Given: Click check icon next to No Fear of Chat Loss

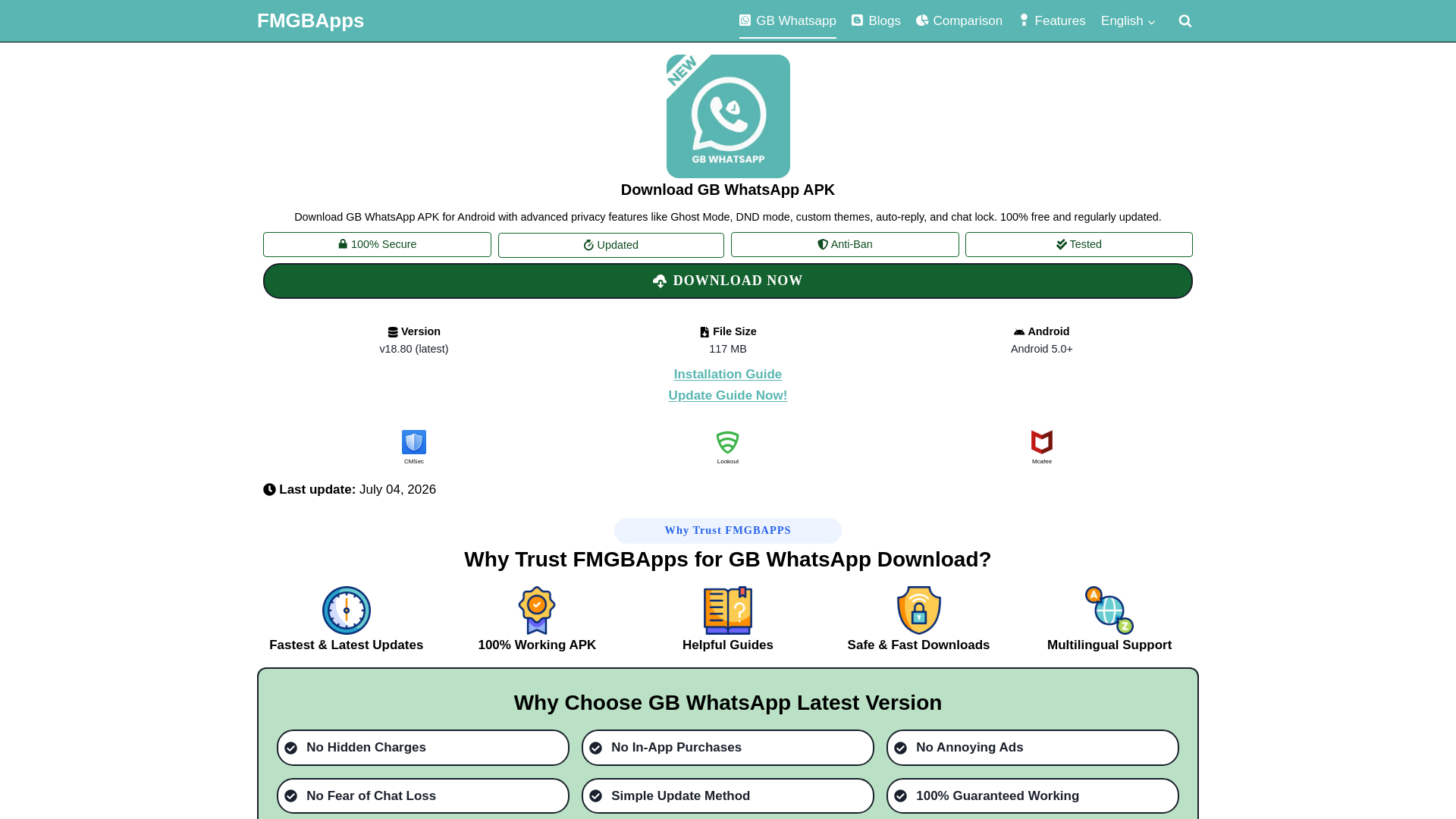Looking at the screenshot, I should coord(291,796).
